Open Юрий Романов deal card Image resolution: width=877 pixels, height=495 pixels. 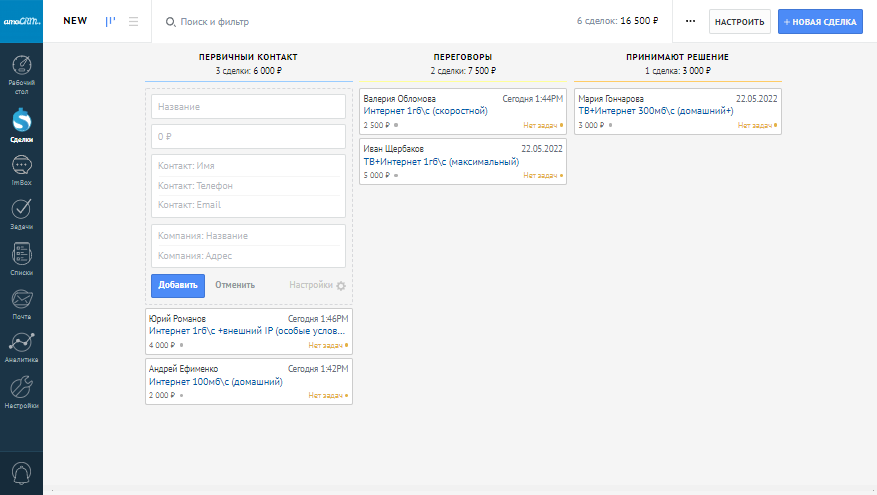(x=248, y=330)
